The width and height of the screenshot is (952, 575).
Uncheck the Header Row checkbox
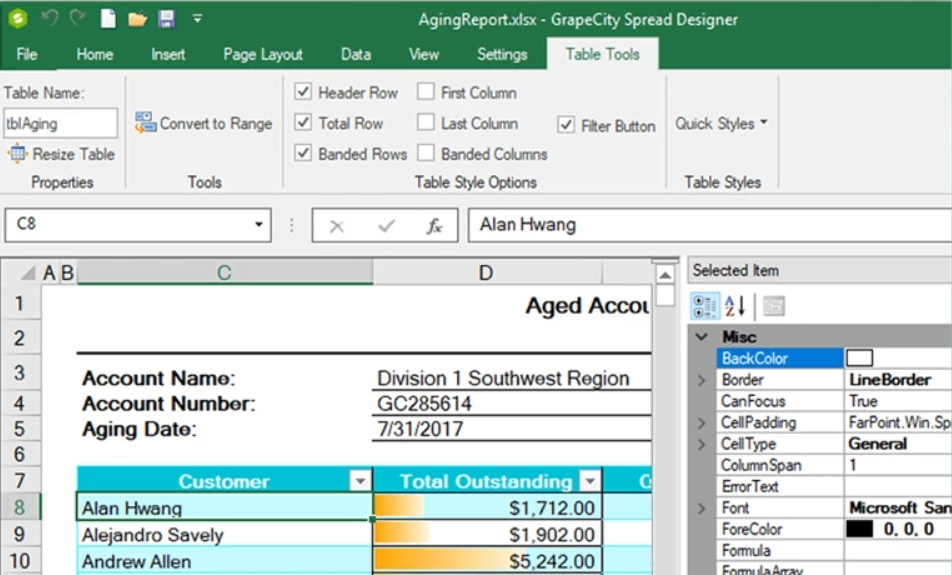coord(303,92)
